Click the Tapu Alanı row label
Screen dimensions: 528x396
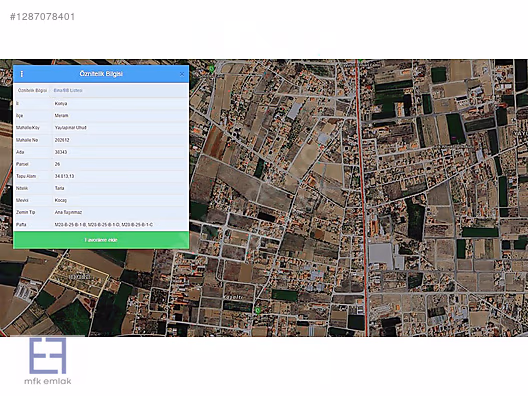pos(26,176)
